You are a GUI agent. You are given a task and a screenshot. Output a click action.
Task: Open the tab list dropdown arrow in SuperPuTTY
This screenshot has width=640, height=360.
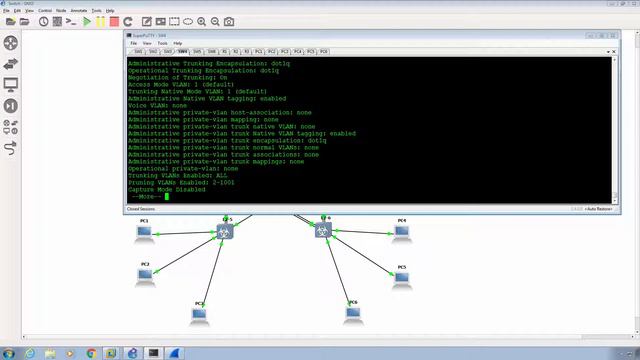pyautogui.click(x=608, y=52)
